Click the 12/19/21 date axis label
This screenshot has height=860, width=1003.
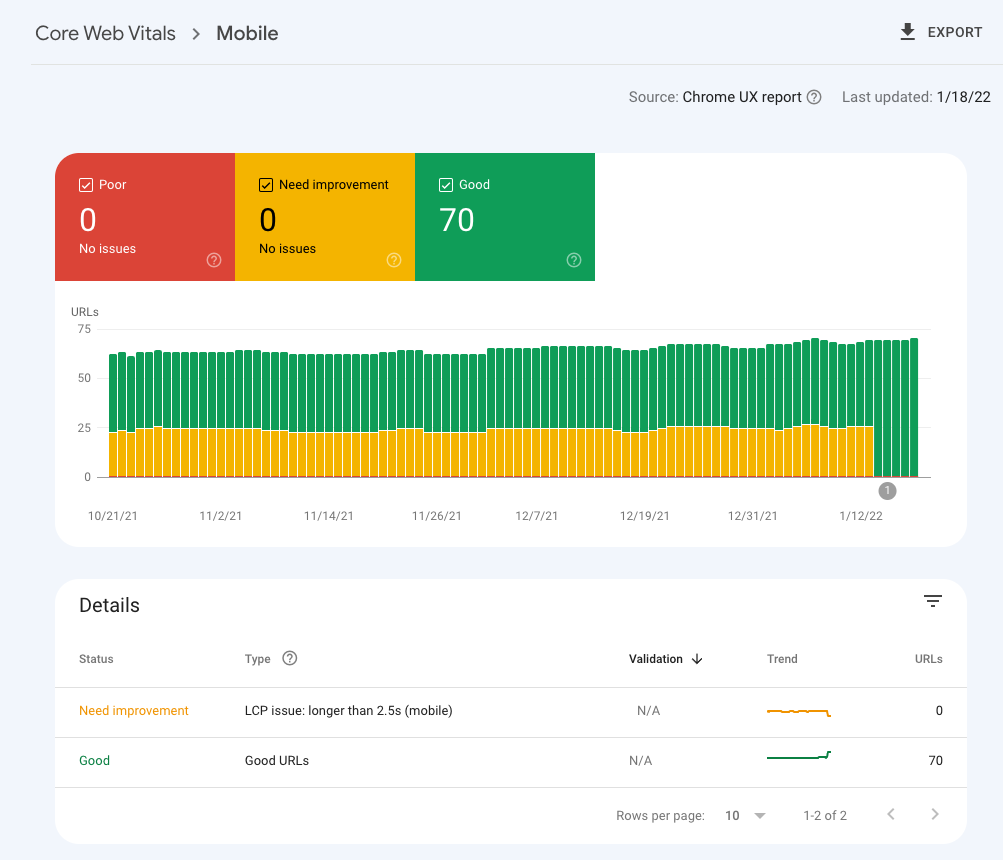click(x=645, y=516)
